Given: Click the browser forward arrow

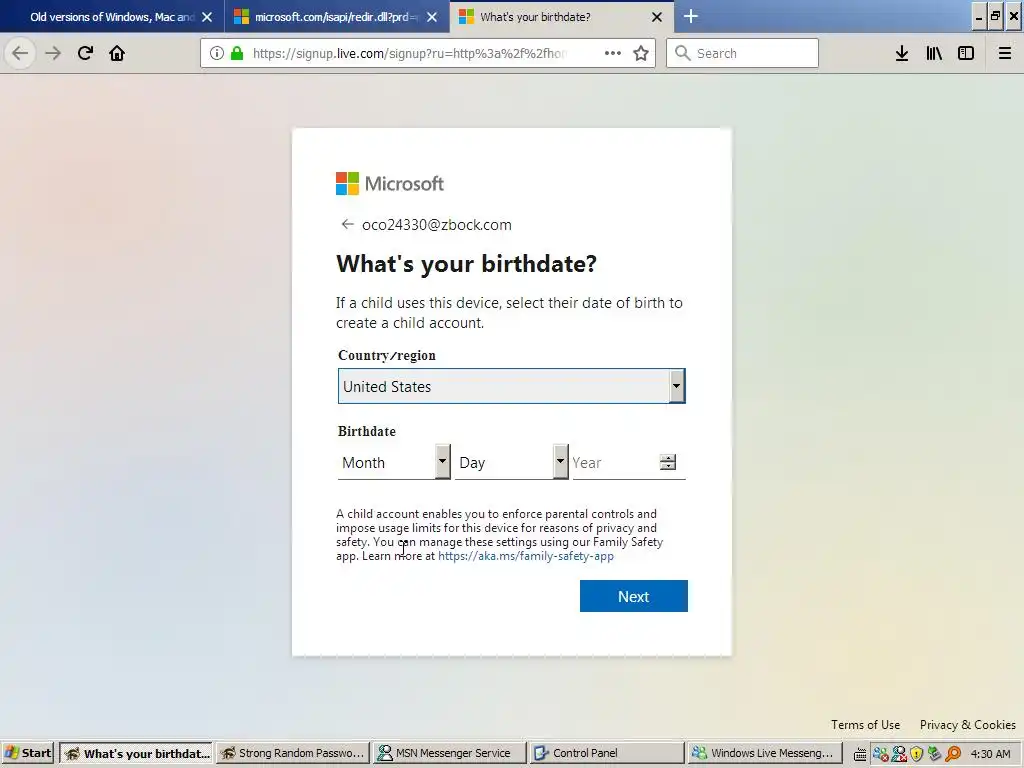Looking at the screenshot, I should point(53,53).
